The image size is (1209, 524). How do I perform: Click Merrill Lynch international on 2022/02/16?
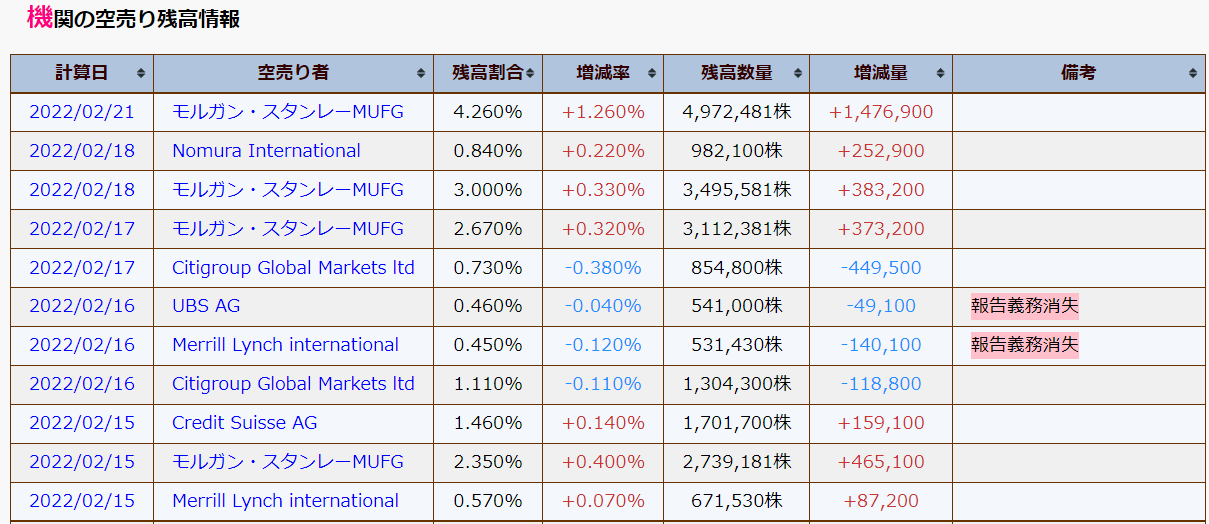tap(285, 345)
